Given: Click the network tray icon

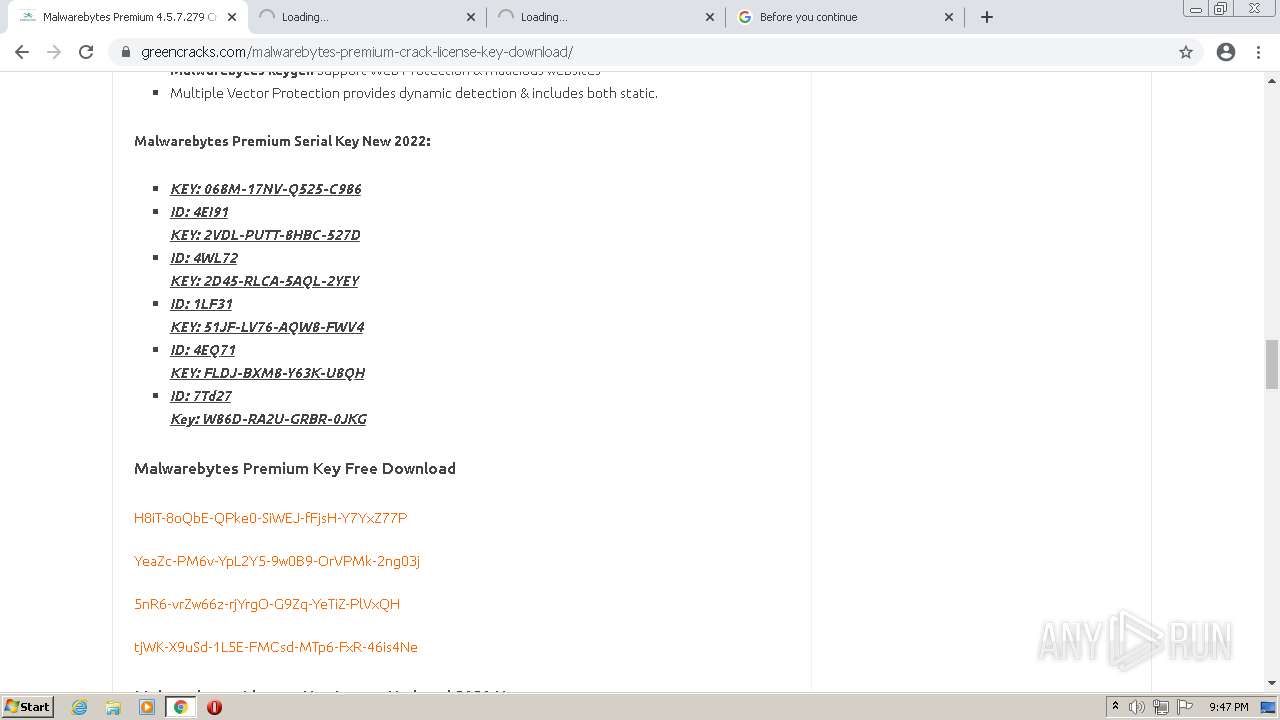Looking at the screenshot, I should pos(1161,707).
